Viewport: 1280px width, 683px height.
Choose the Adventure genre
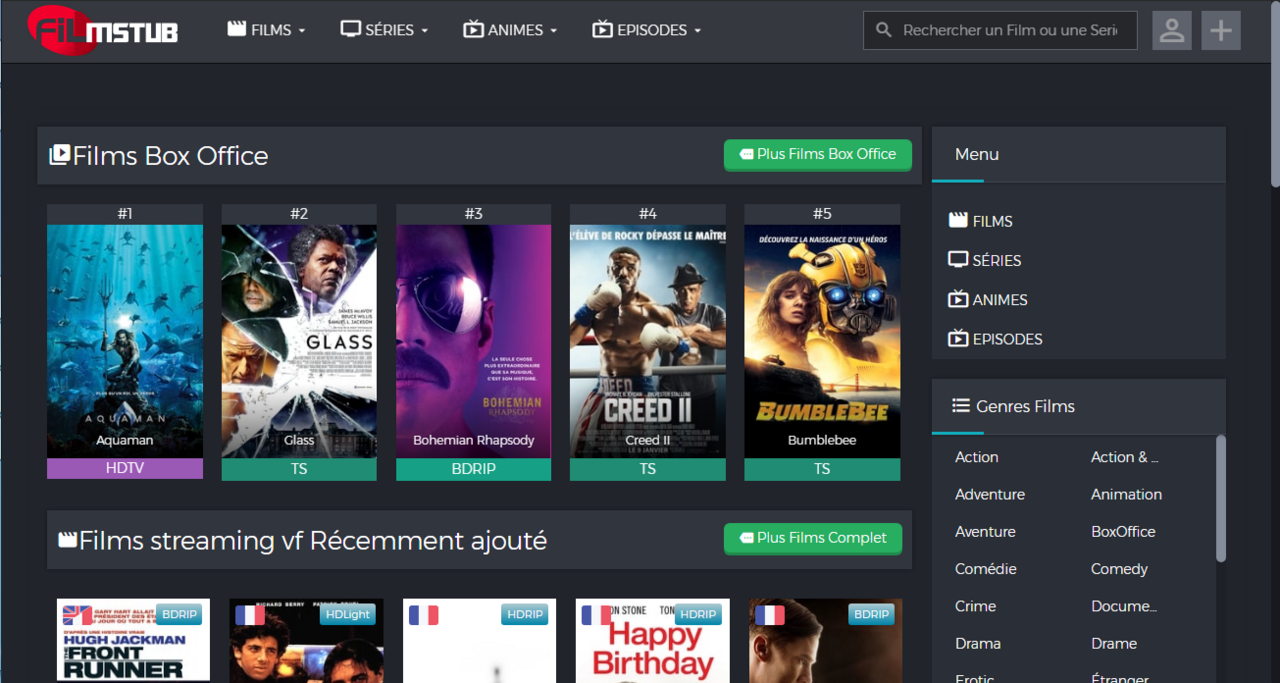click(990, 494)
